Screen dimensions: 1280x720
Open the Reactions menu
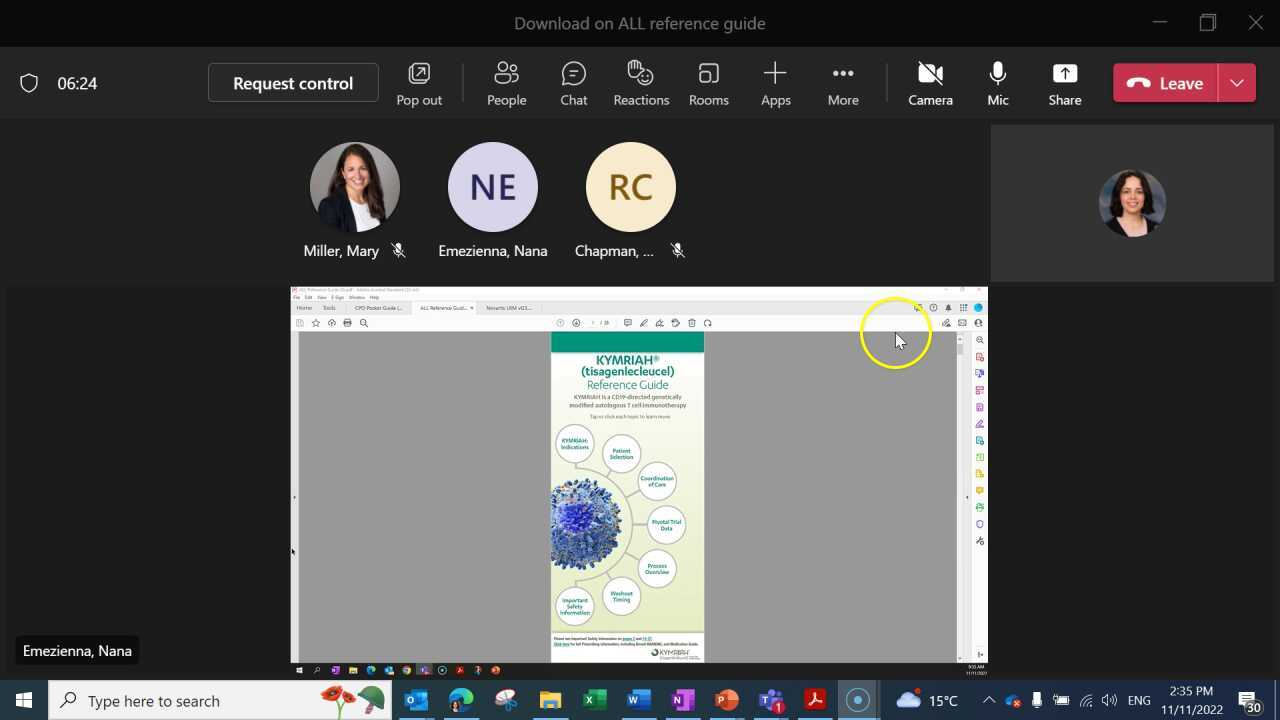641,83
